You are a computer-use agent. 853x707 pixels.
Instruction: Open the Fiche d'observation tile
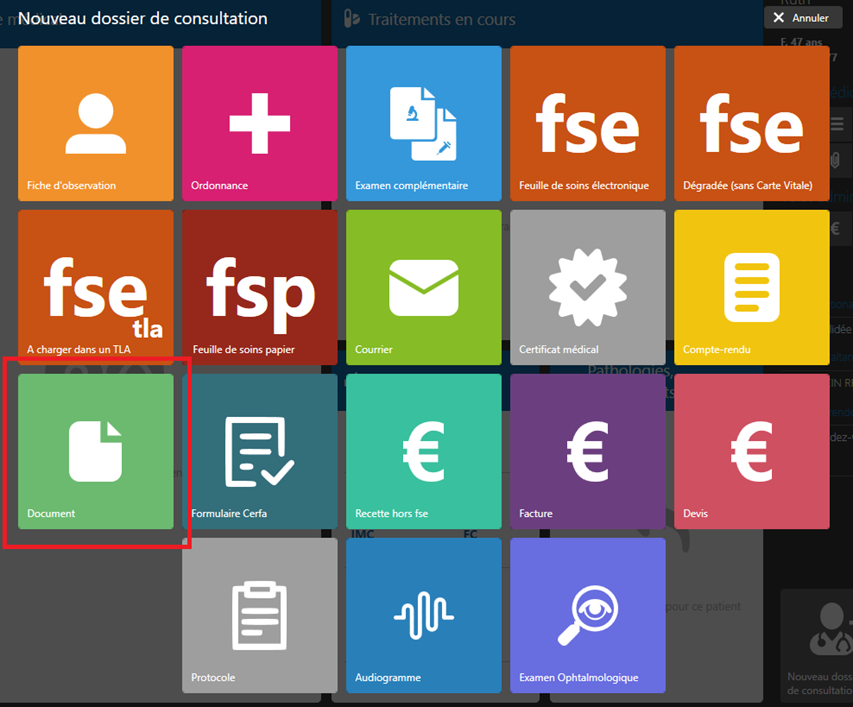[96, 123]
